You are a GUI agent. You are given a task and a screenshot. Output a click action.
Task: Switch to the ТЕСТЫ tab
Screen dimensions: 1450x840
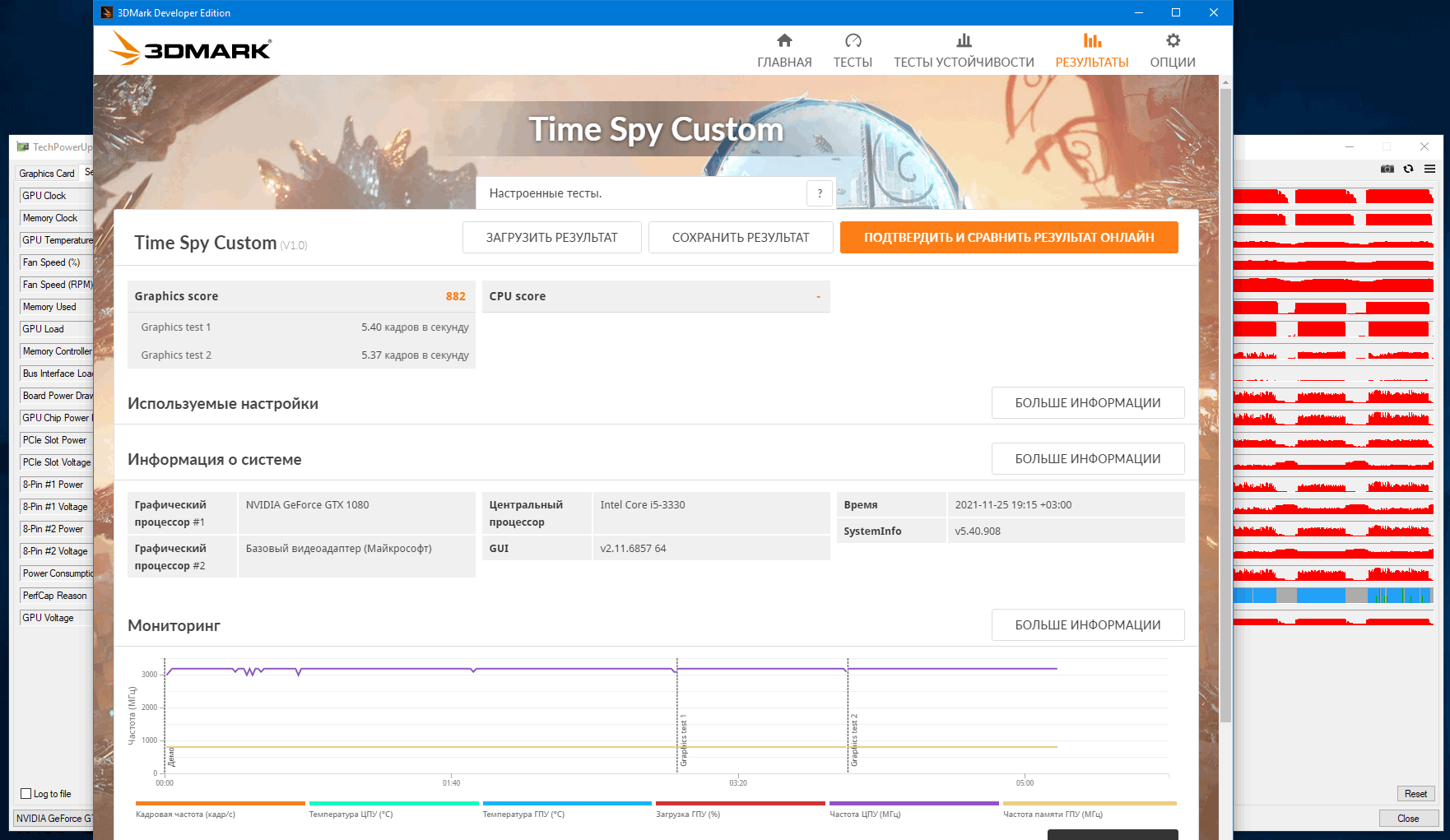coord(853,51)
